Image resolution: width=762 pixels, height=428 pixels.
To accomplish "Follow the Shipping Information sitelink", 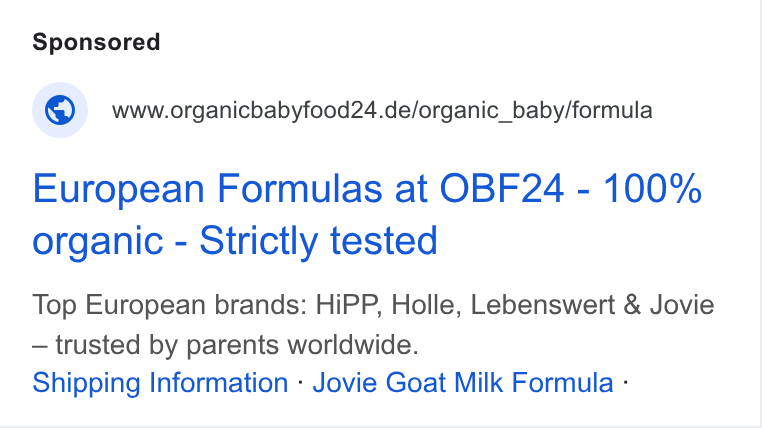I will point(160,382).
